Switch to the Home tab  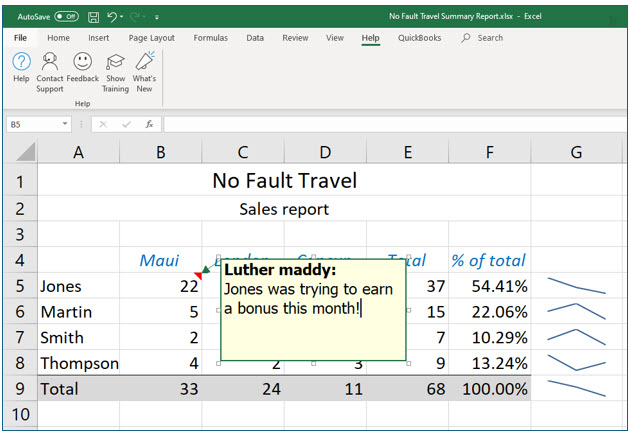point(58,38)
